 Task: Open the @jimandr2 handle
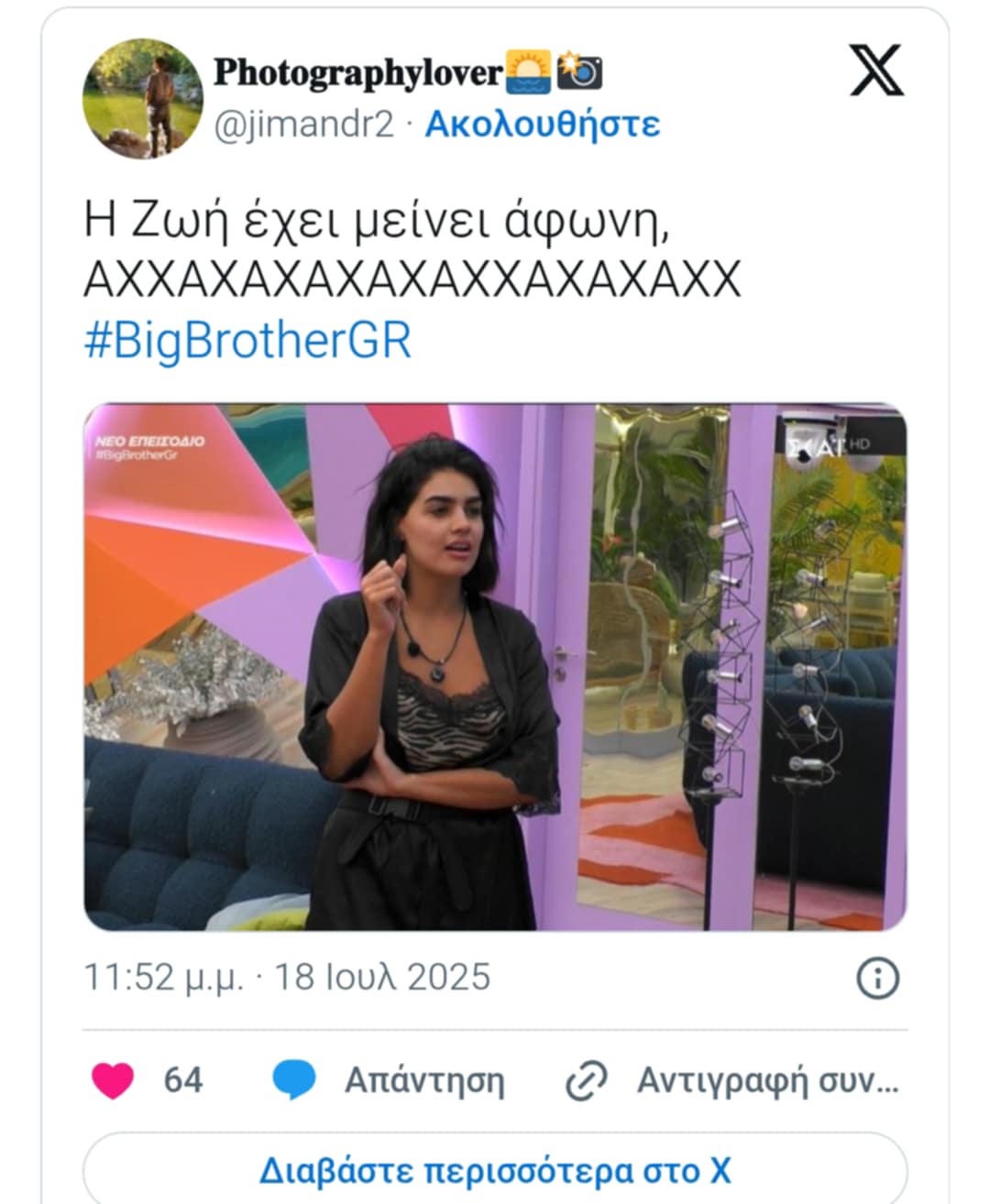(x=303, y=124)
